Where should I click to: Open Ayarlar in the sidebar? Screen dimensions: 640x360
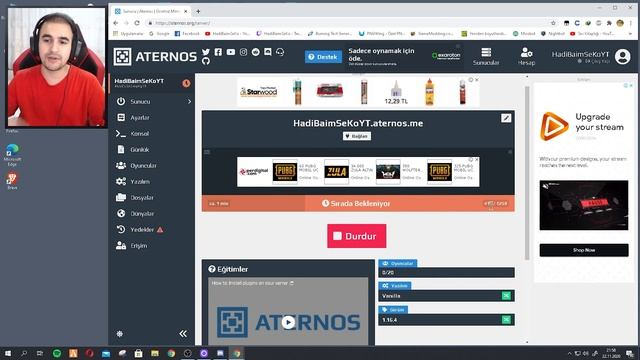(140, 118)
